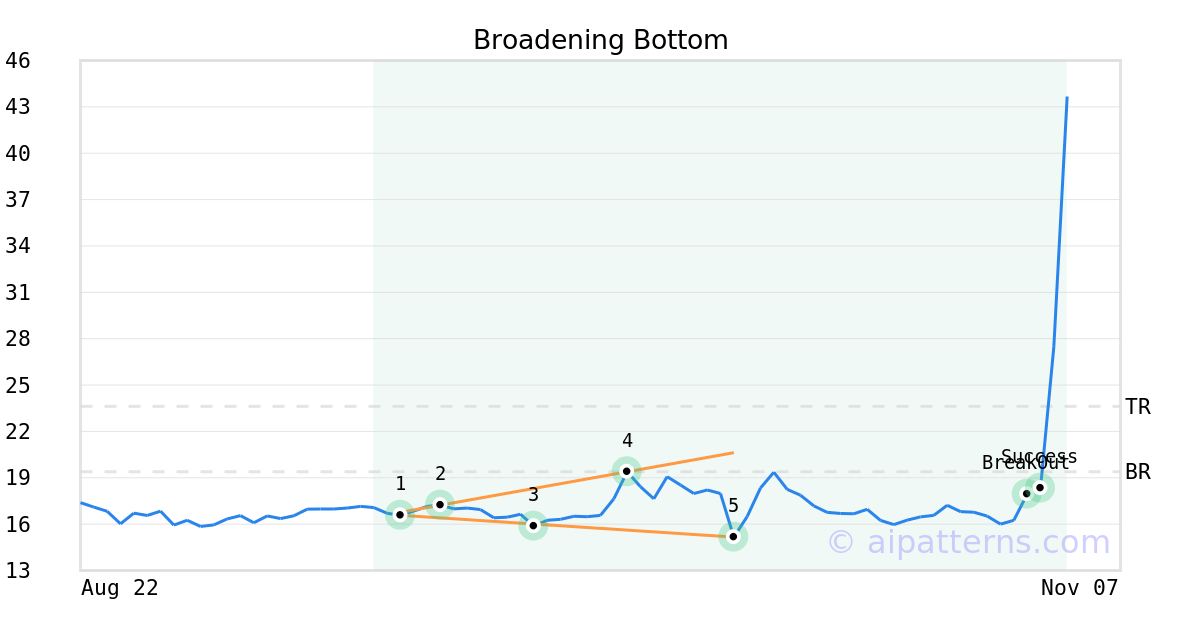The height and width of the screenshot is (630, 1200).
Task: Click the Success point marker
Action: click(1040, 488)
